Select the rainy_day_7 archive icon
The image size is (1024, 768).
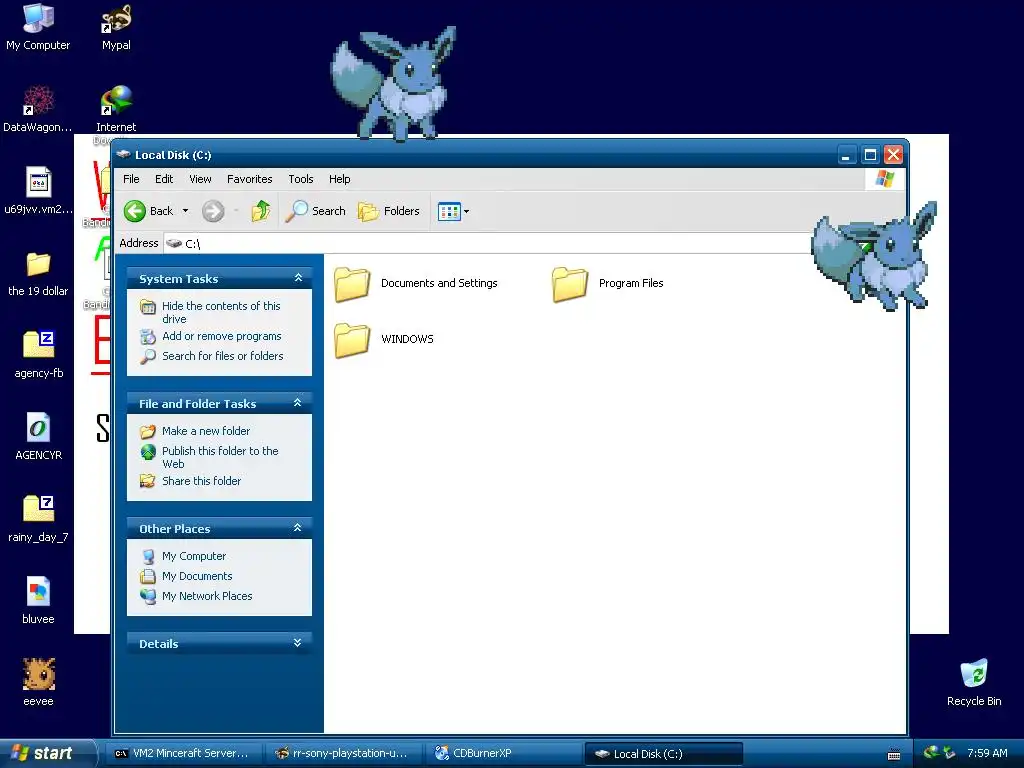click(38, 519)
